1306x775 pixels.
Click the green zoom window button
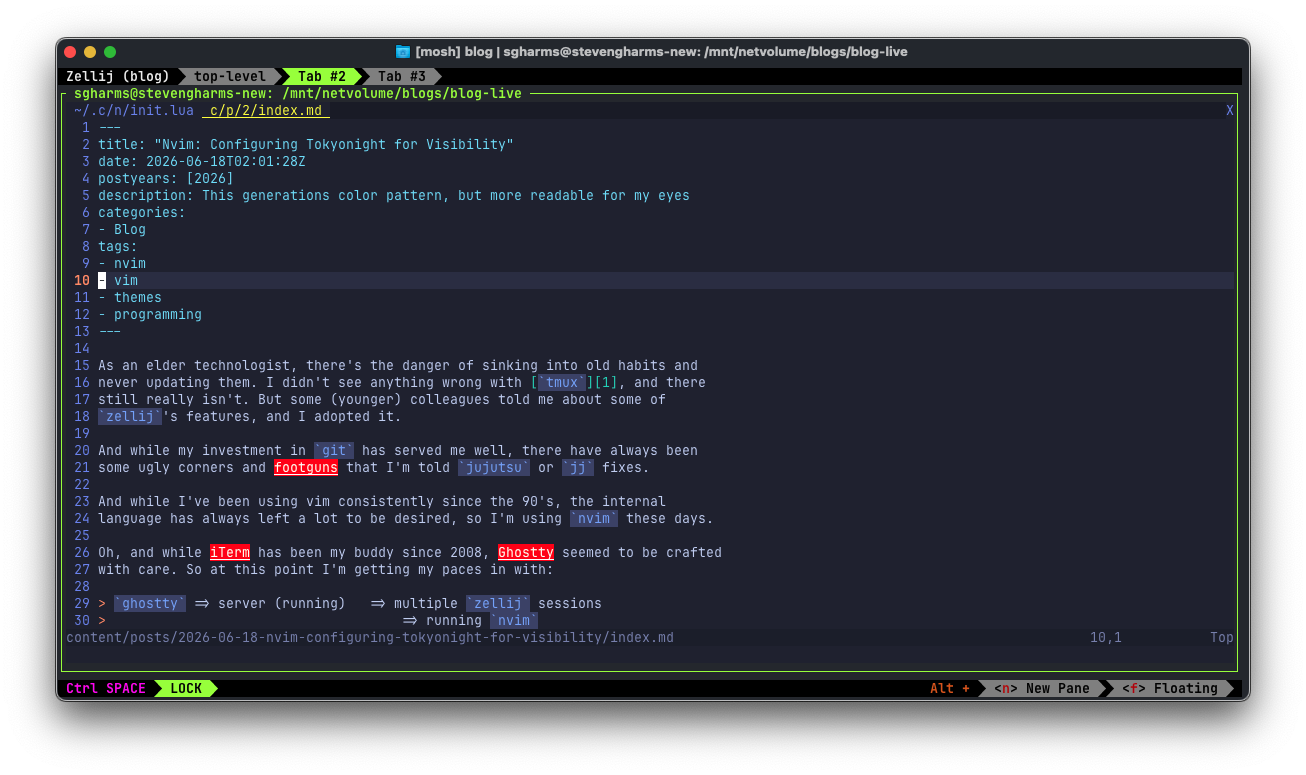click(110, 52)
